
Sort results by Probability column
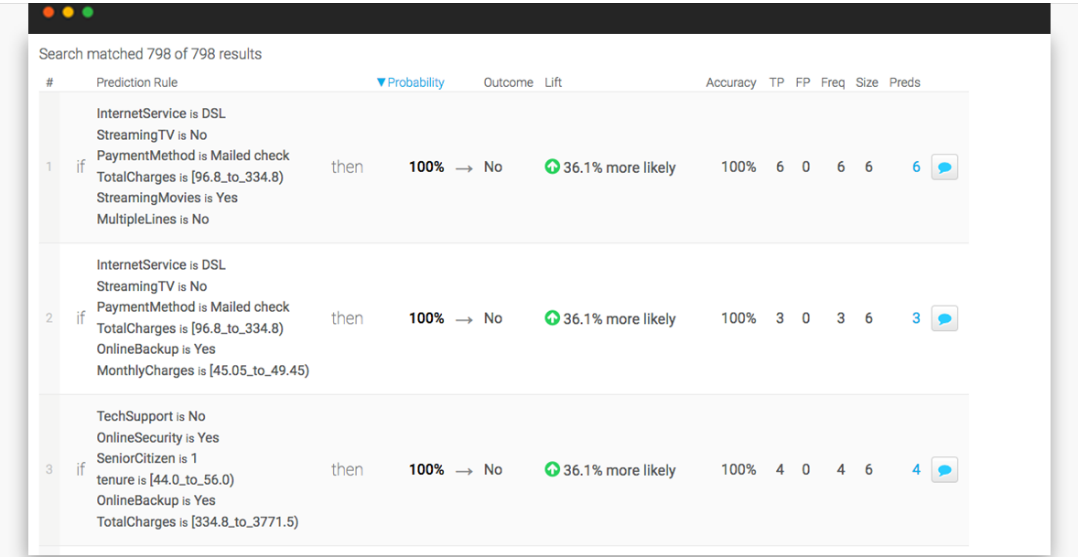pyautogui.click(x=411, y=83)
